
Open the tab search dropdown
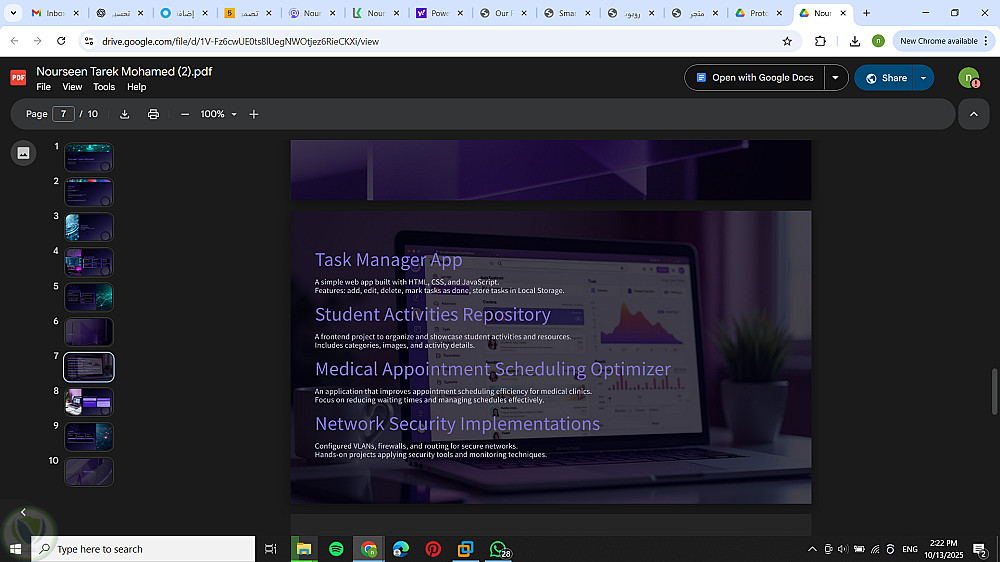pos(13,13)
